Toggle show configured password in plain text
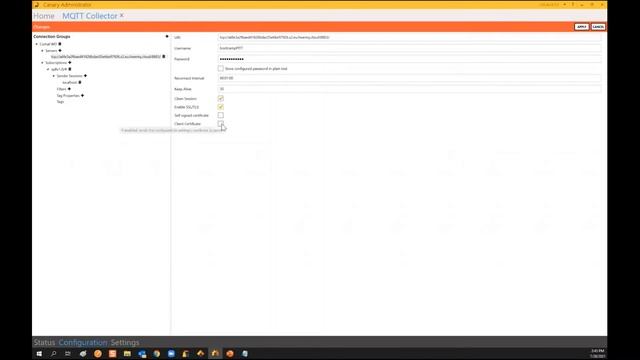This screenshot has height=360, width=640. pyautogui.click(x=220, y=69)
